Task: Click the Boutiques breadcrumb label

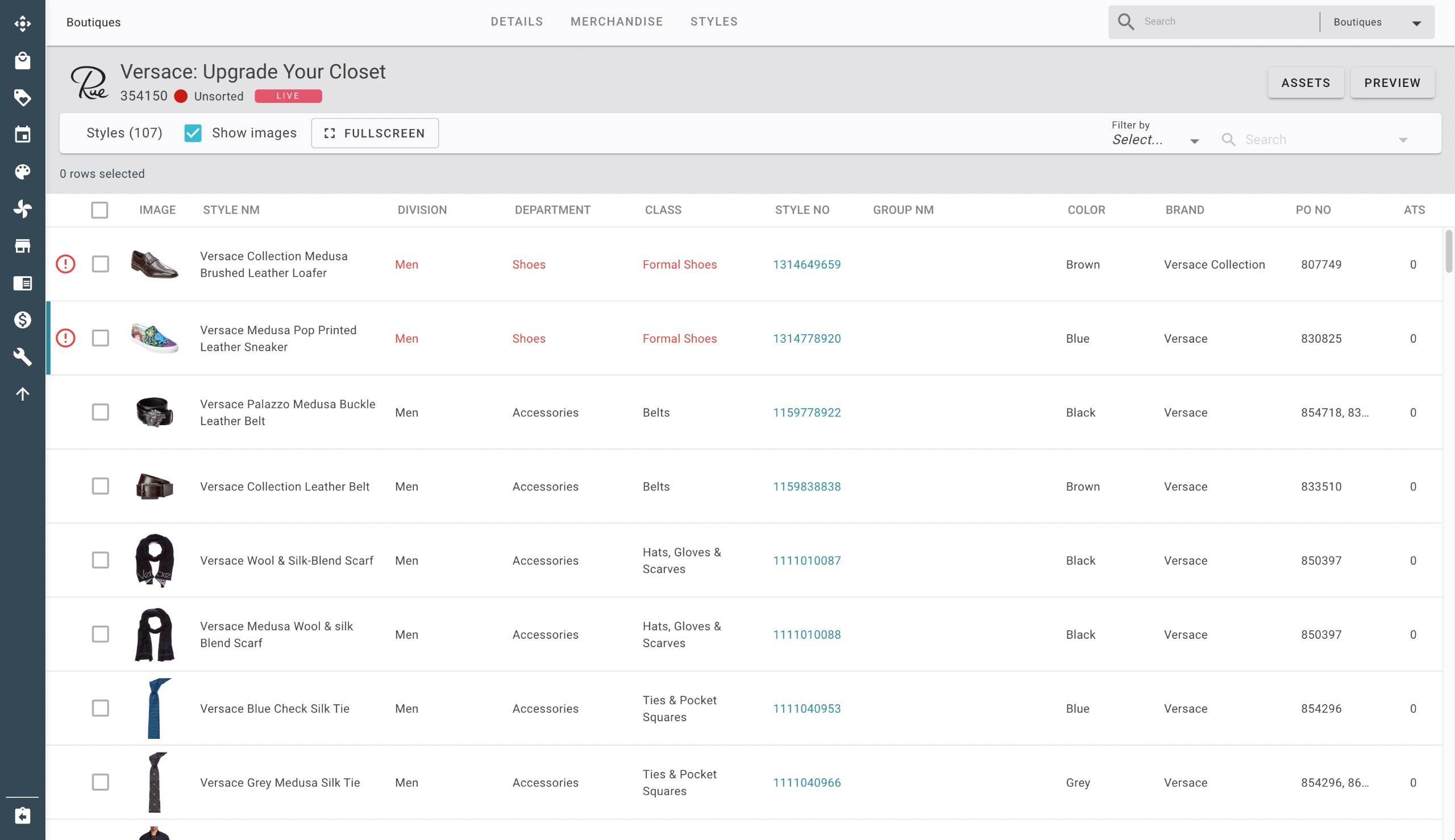Action: (x=93, y=23)
